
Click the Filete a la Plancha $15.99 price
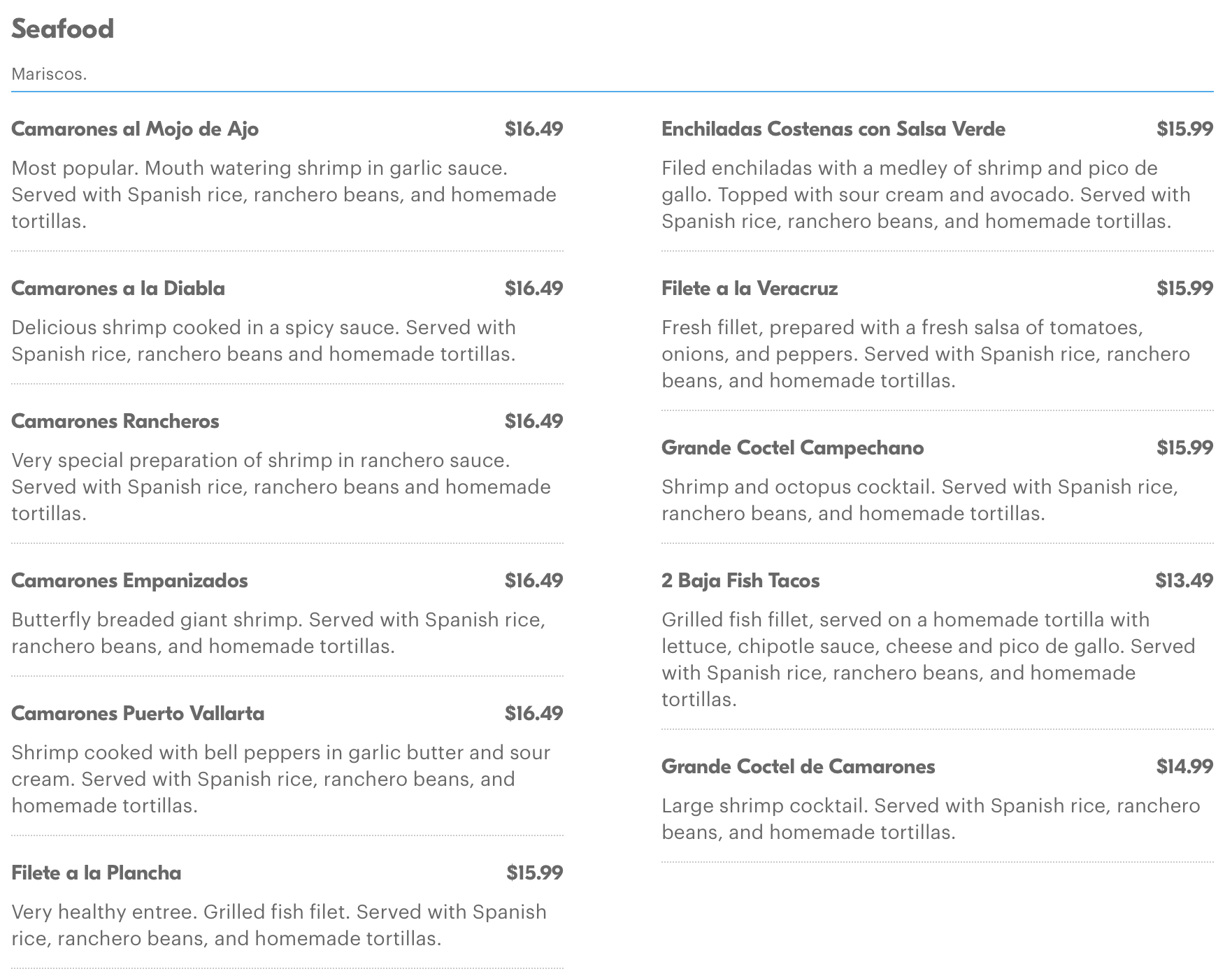(535, 873)
